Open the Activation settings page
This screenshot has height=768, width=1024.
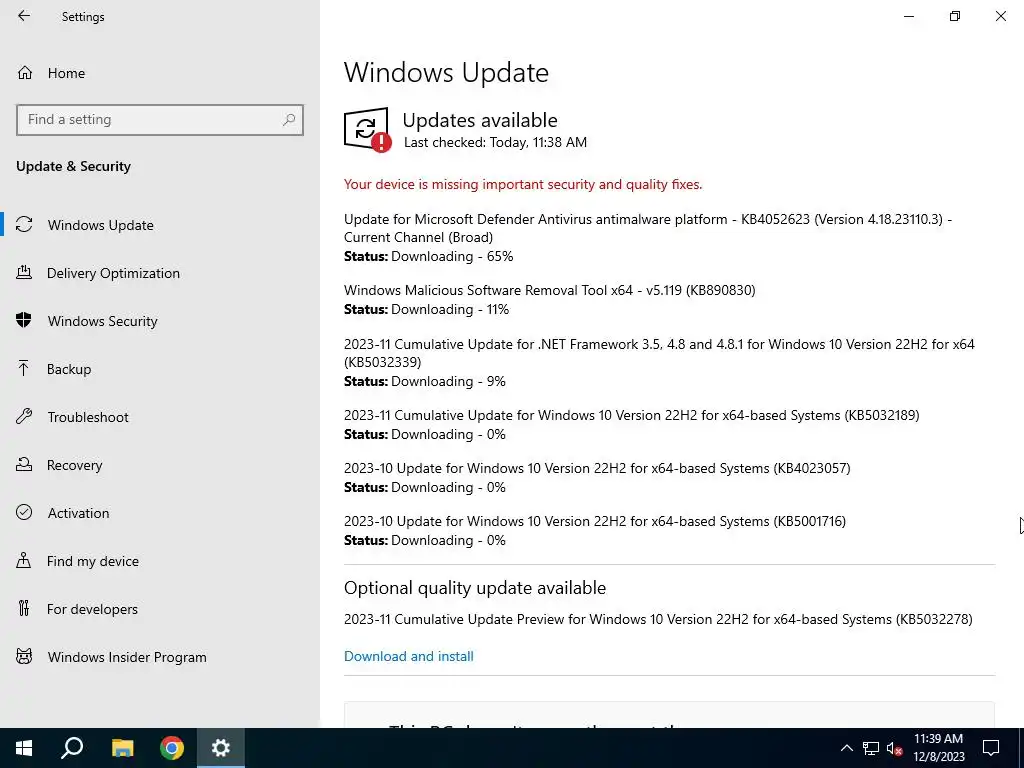78,513
